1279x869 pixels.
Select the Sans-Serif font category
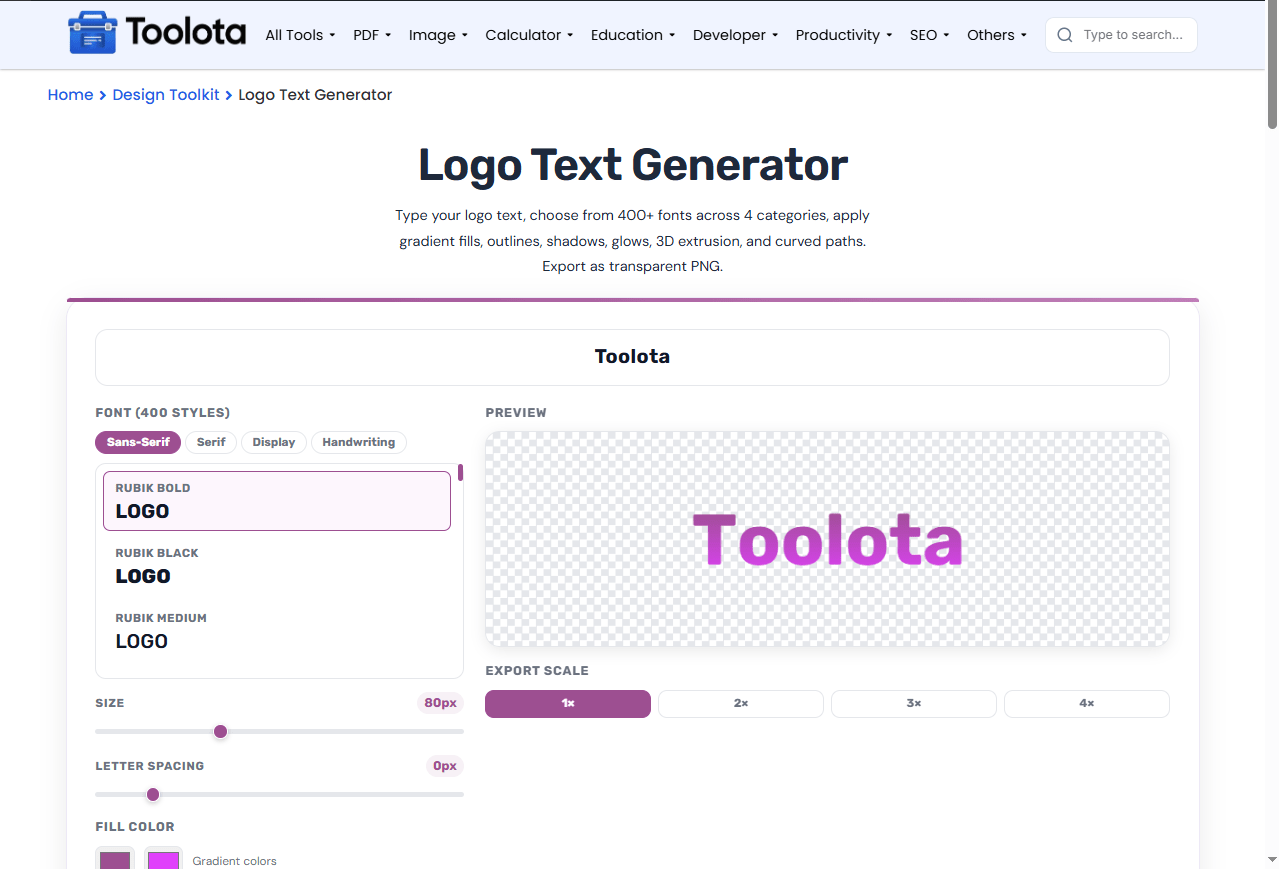pos(138,442)
